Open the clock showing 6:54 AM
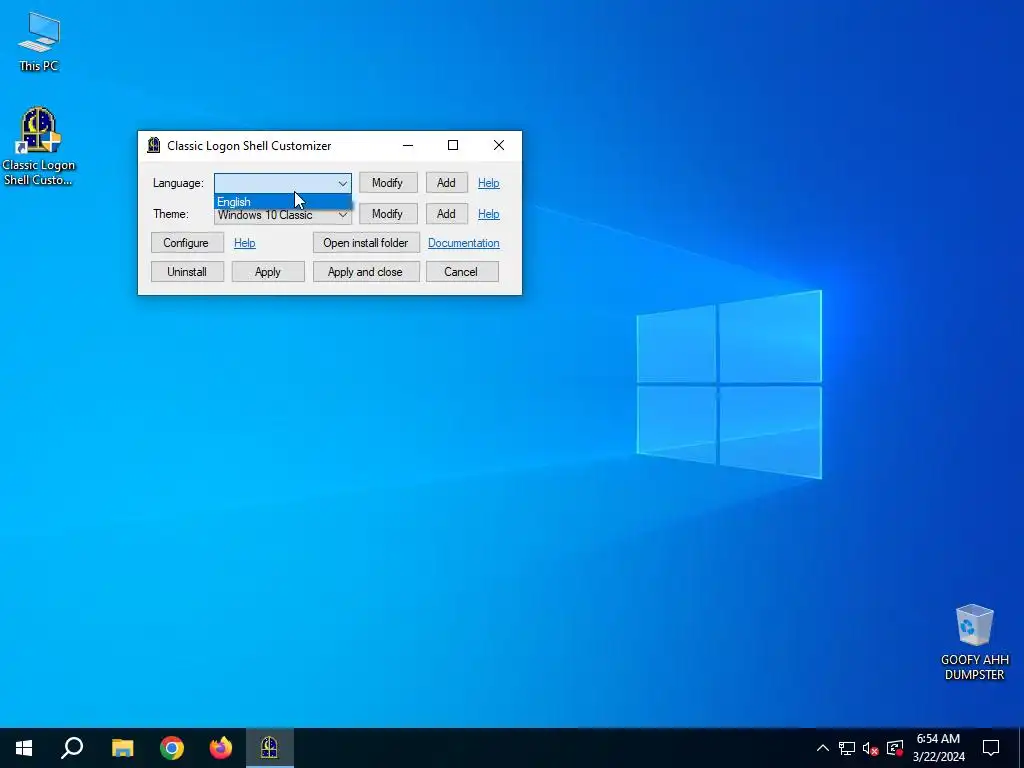Screen dimensions: 1024x768 point(938,748)
